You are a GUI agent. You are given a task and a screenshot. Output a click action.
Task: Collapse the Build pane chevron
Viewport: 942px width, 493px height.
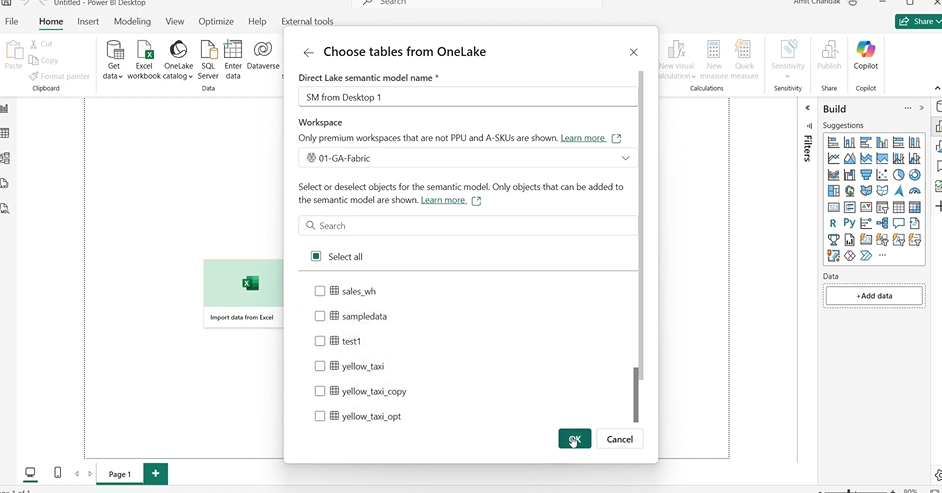tap(922, 108)
